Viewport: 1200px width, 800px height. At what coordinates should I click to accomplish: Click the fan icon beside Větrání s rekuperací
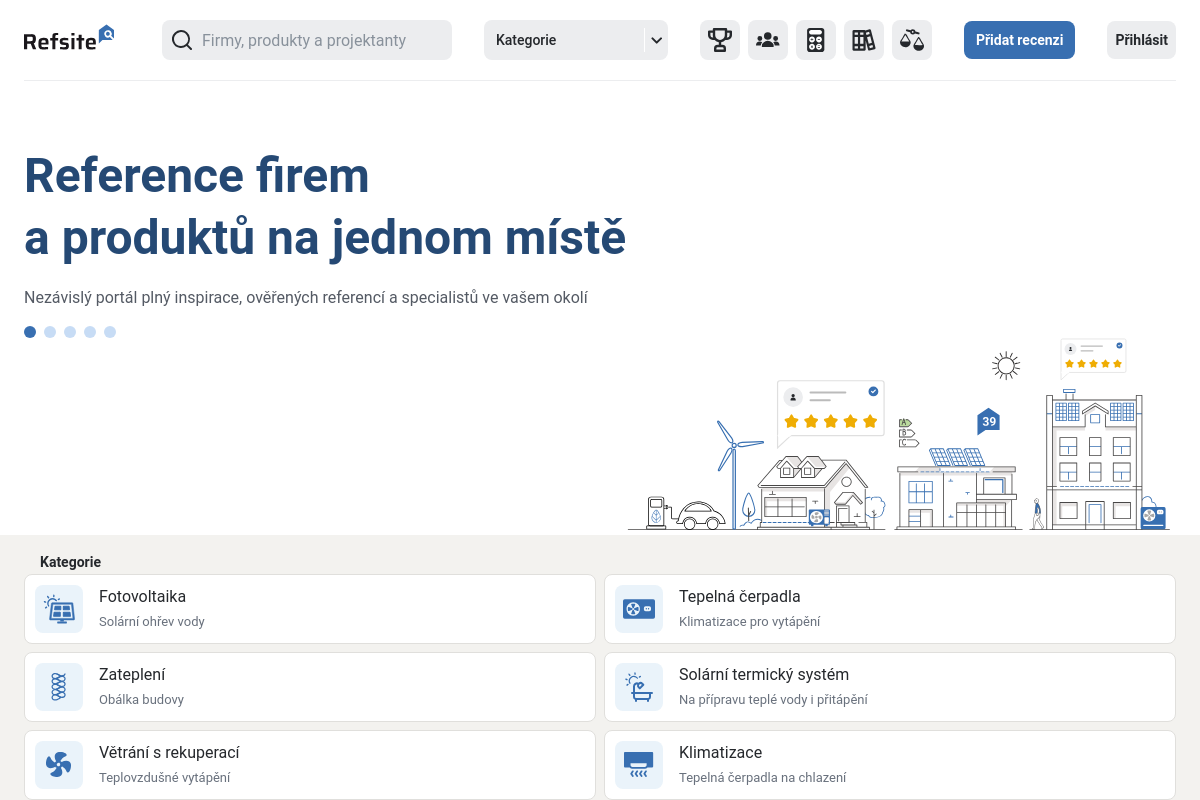pos(59,764)
